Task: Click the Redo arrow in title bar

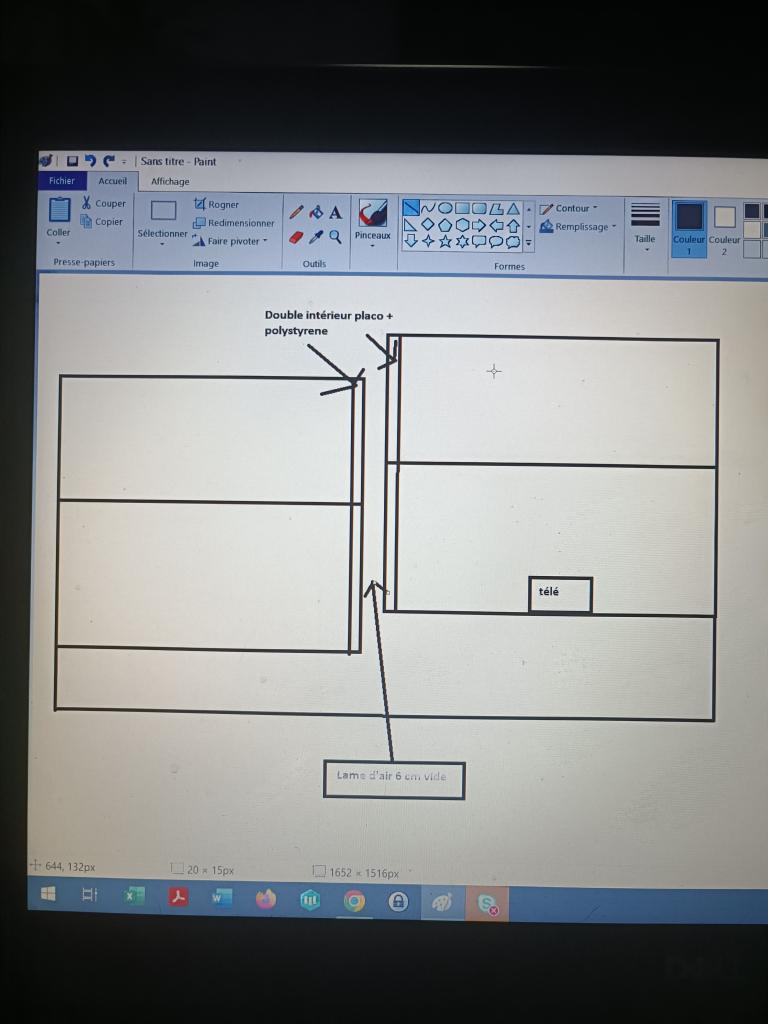Action: pos(108,161)
